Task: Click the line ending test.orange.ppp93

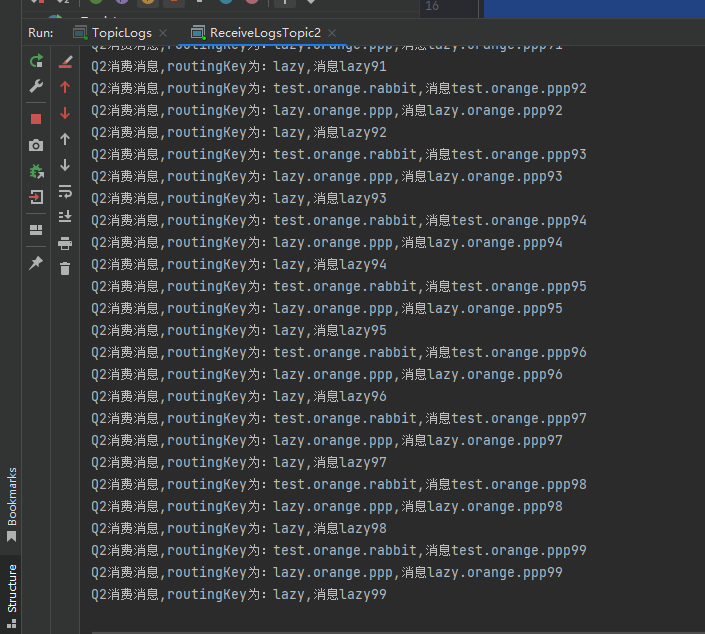Action: point(339,154)
